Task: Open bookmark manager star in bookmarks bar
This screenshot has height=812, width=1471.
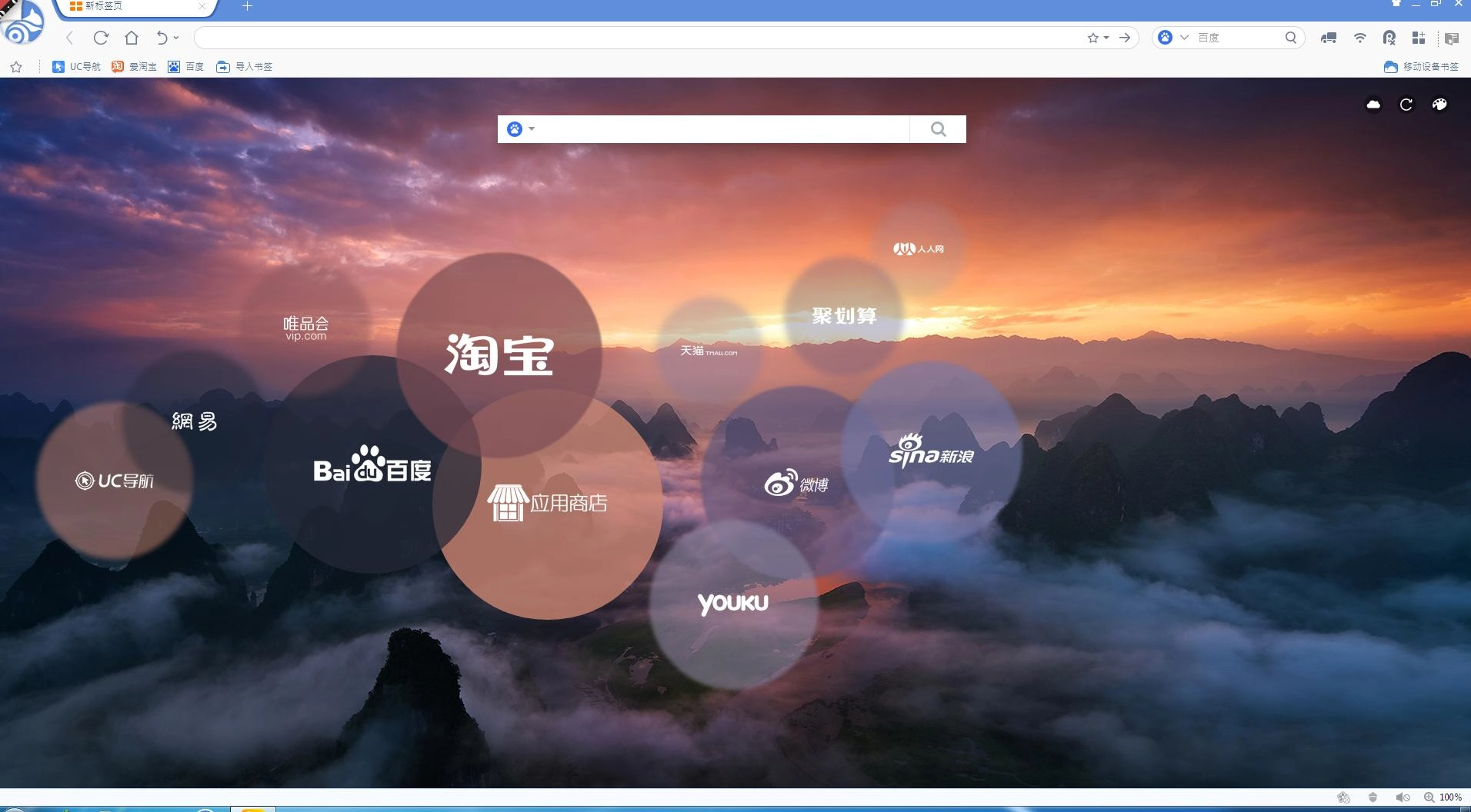Action: click(x=16, y=67)
